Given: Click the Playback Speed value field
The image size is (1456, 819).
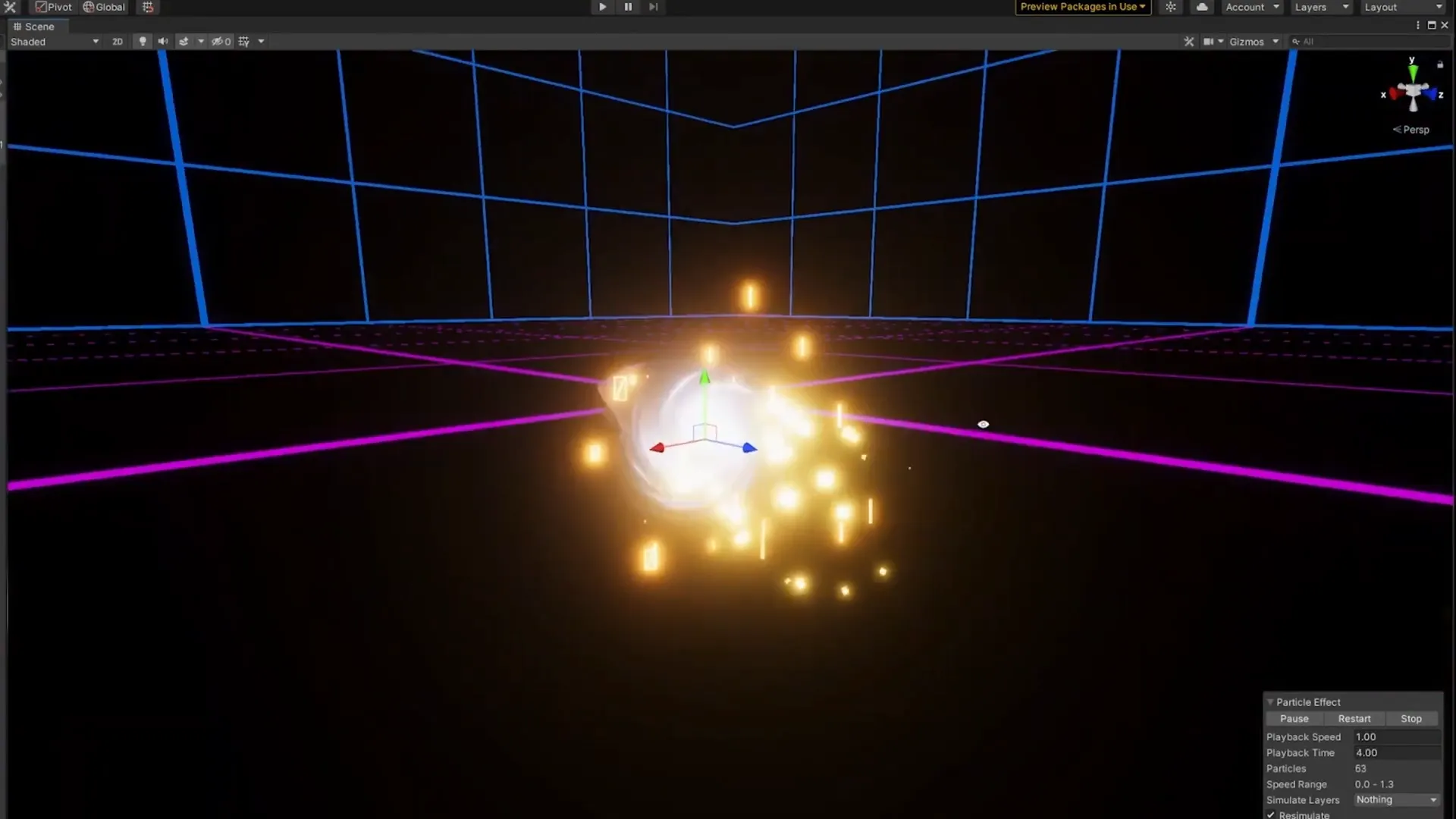Looking at the screenshot, I should pos(1396,736).
